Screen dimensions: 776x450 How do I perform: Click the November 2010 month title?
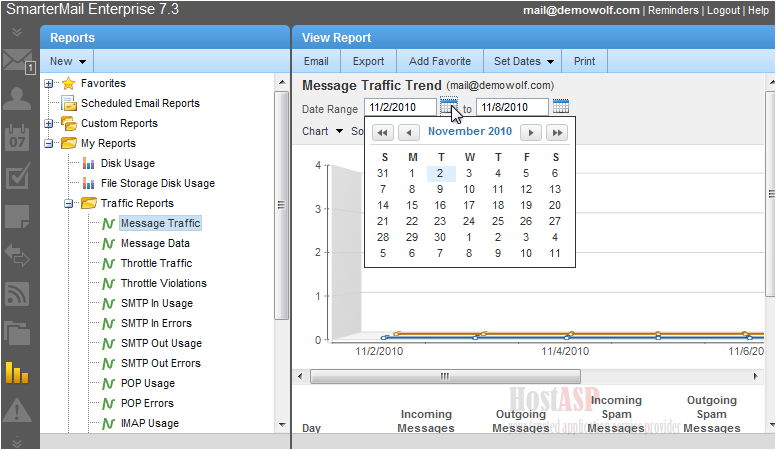point(470,132)
